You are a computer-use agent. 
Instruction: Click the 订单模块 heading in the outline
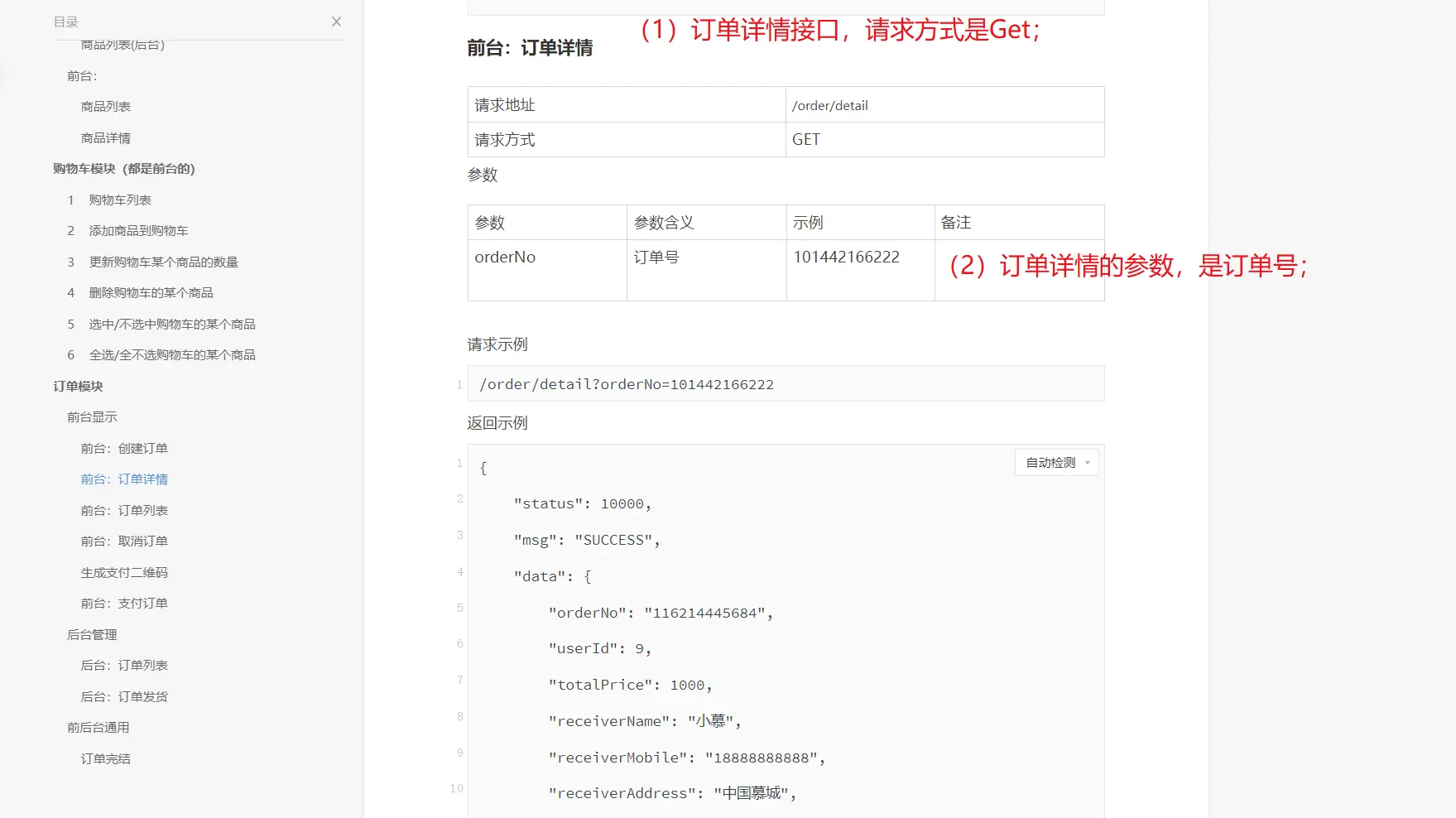(78, 387)
